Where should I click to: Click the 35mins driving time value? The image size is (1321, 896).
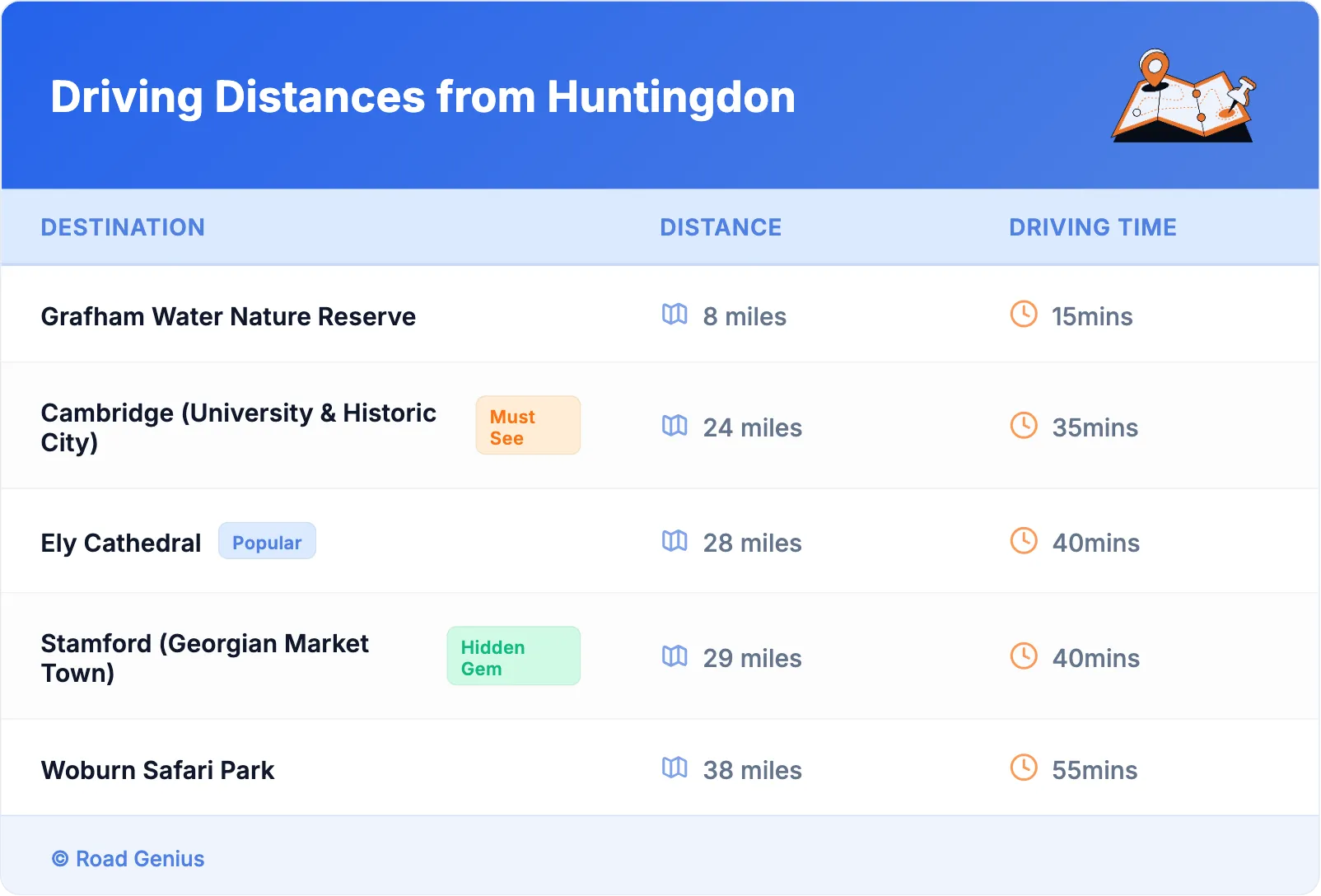(x=1095, y=428)
